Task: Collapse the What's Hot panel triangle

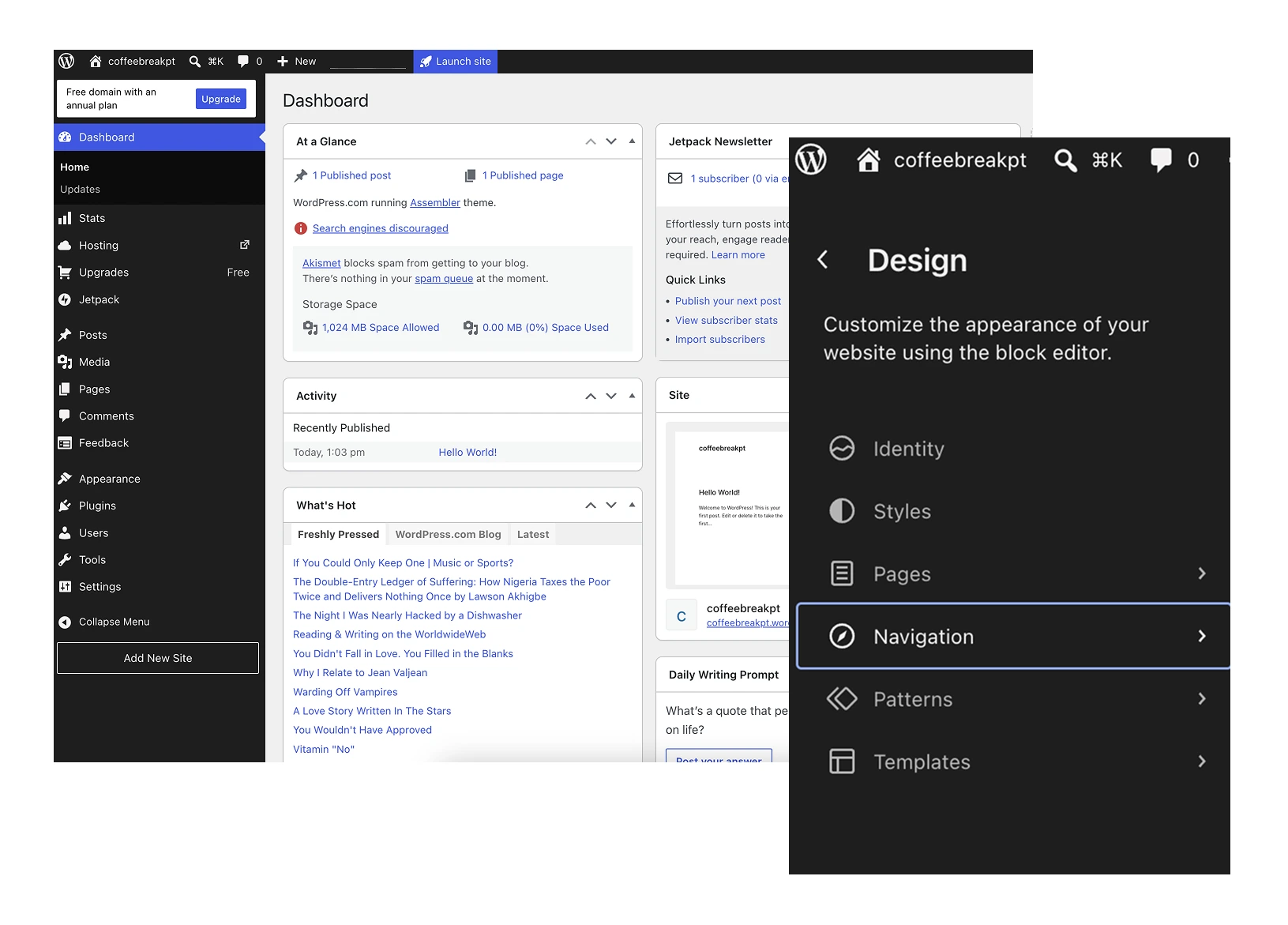Action: pyautogui.click(x=632, y=505)
